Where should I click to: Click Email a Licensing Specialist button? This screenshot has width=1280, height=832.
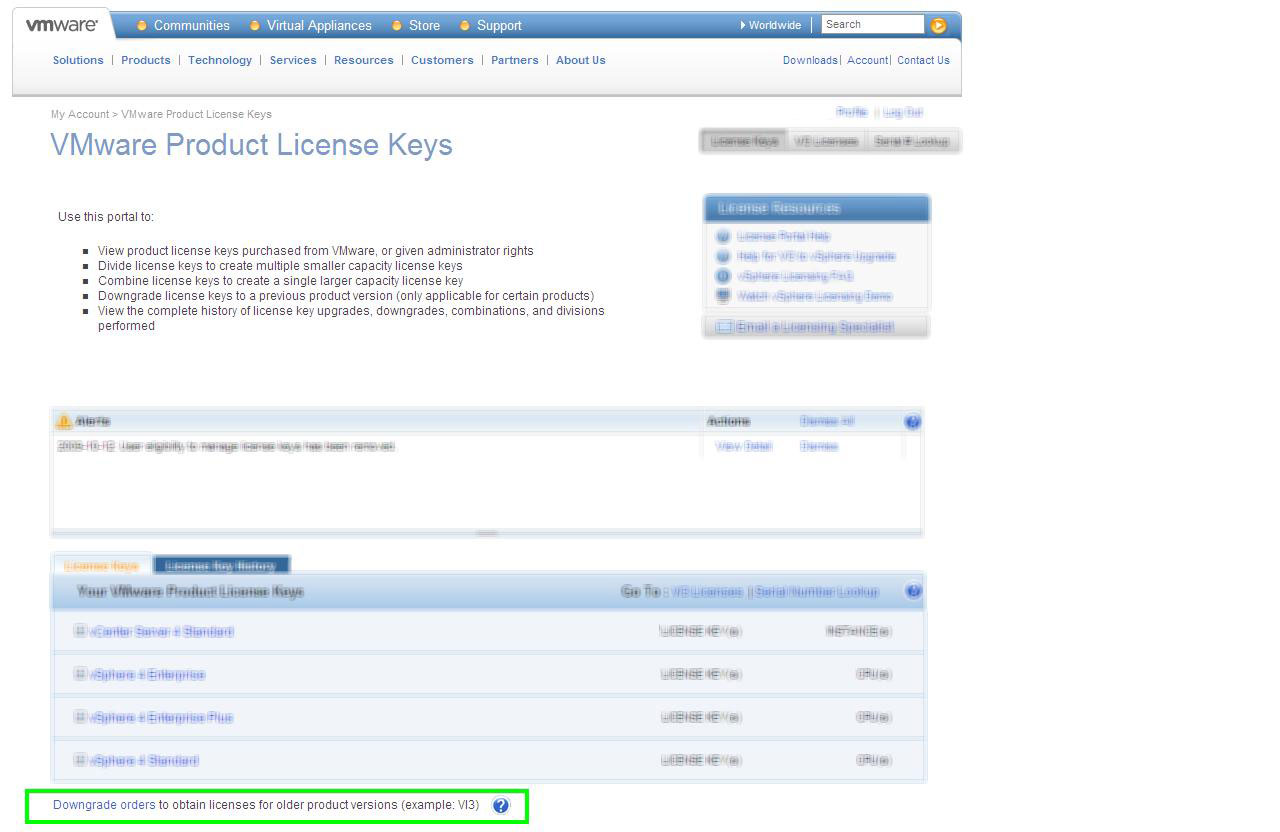(816, 327)
